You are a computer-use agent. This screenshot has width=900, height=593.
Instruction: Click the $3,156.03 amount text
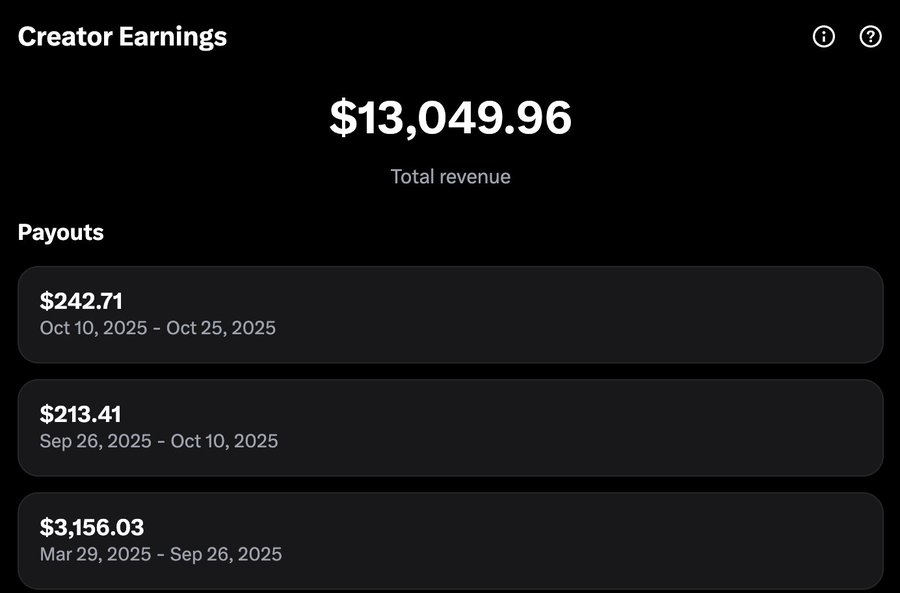pos(92,527)
